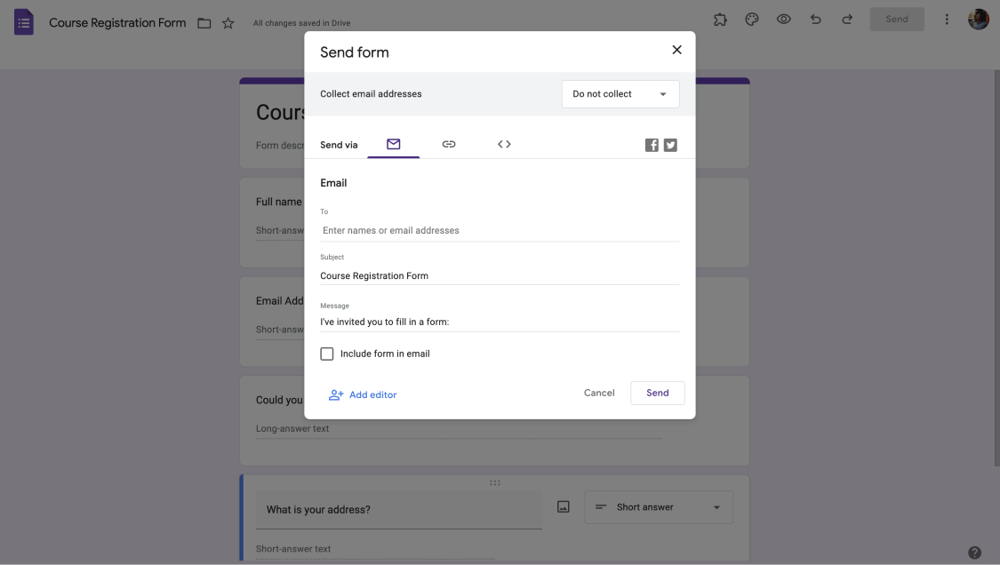This screenshot has height=565, width=1000.
Task: Share form via Twitter icon
Action: coord(670,145)
